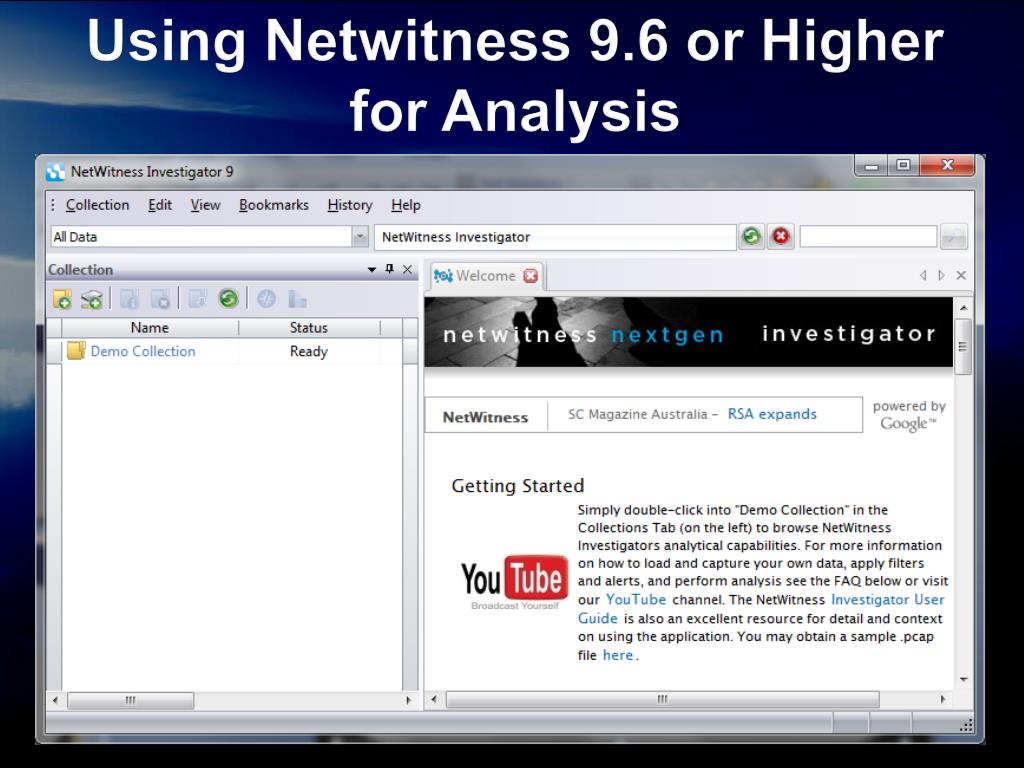Click the collection properties info icon
The width and height of the screenshot is (1024, 768).
click(x=129, y=299)
